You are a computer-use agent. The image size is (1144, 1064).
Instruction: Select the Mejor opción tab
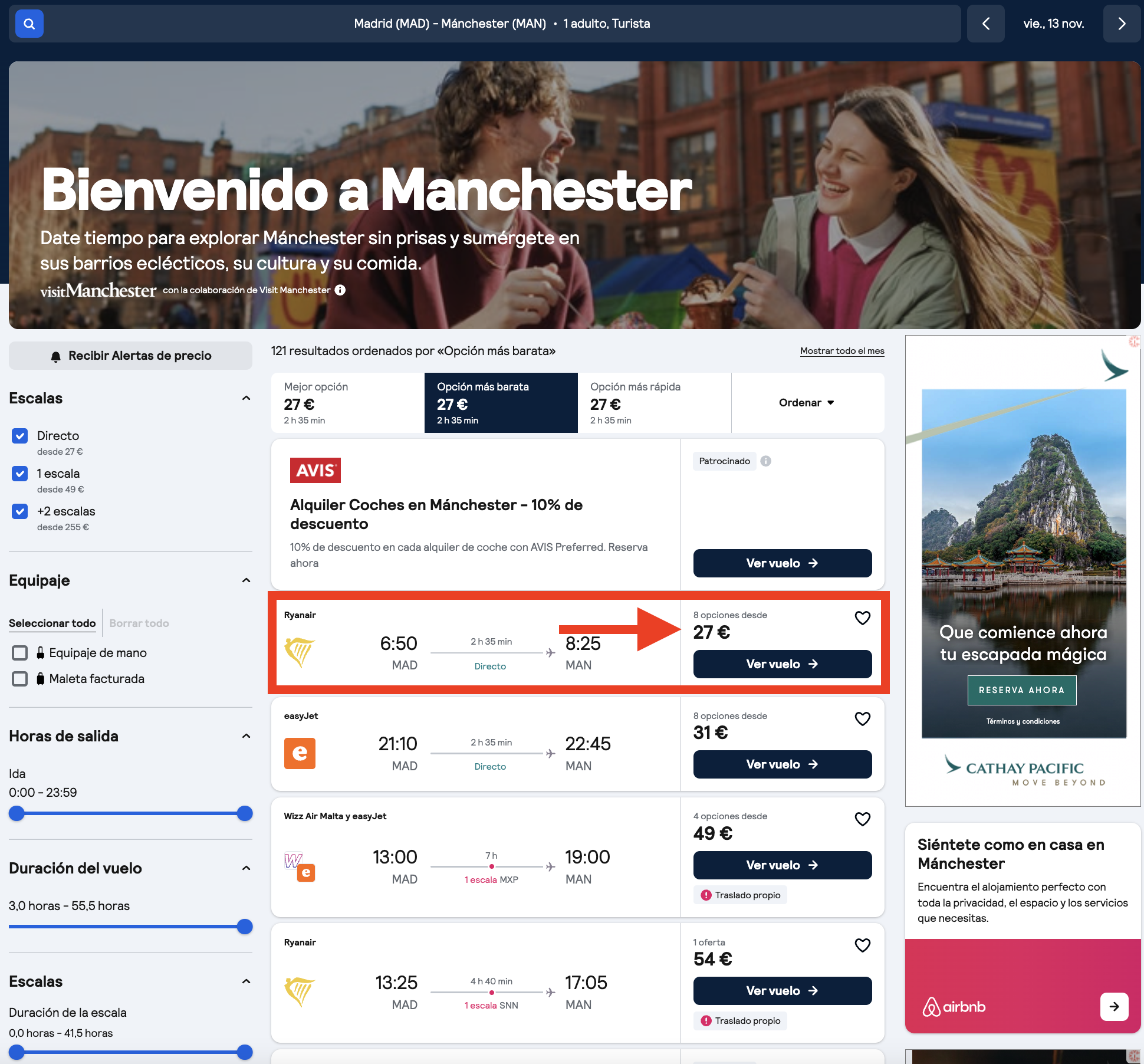[348, 403]
